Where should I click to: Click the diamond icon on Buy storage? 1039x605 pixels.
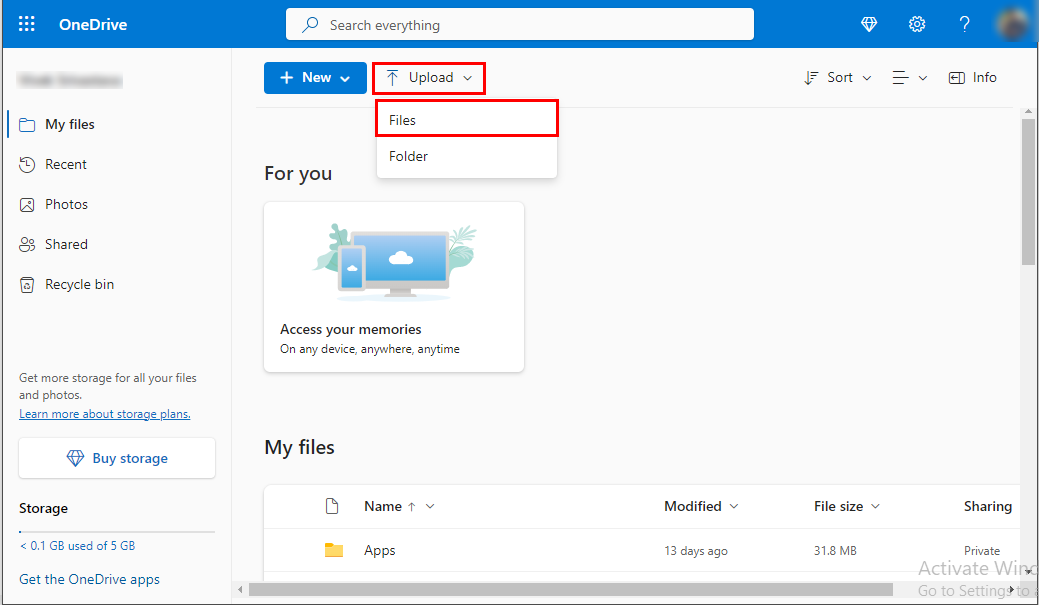76,458
